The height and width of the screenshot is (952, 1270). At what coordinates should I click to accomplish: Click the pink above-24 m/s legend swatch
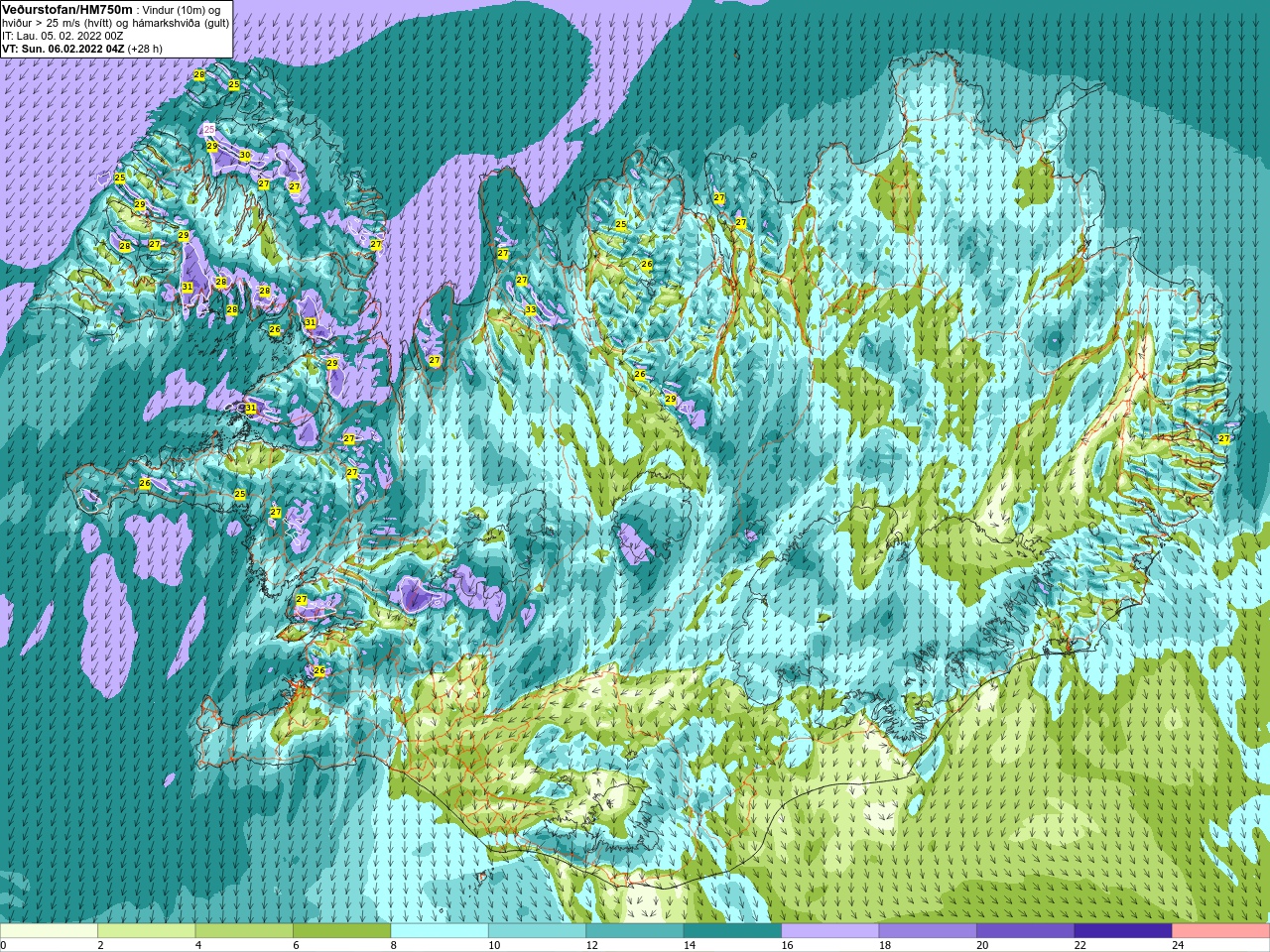pos(1221,931)
